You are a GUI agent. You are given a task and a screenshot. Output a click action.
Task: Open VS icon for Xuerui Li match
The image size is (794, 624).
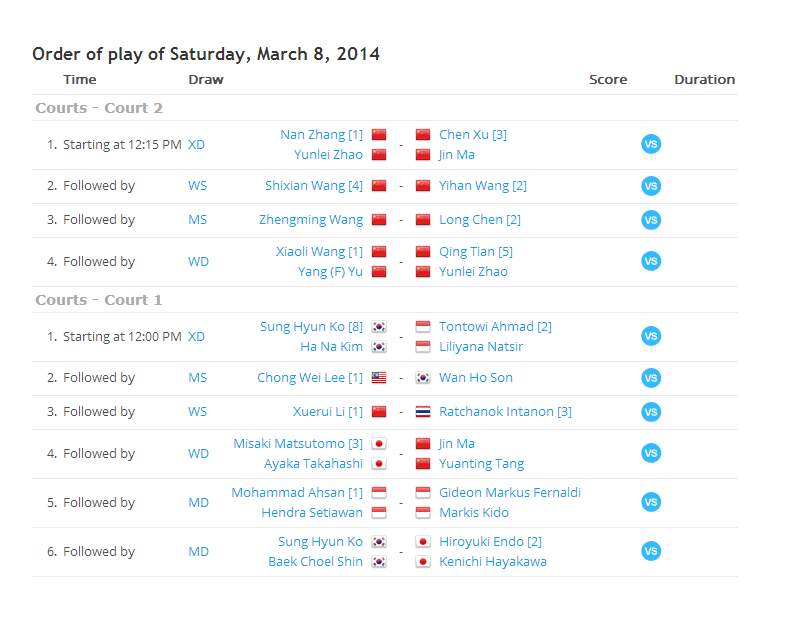[x=651, y=412]
